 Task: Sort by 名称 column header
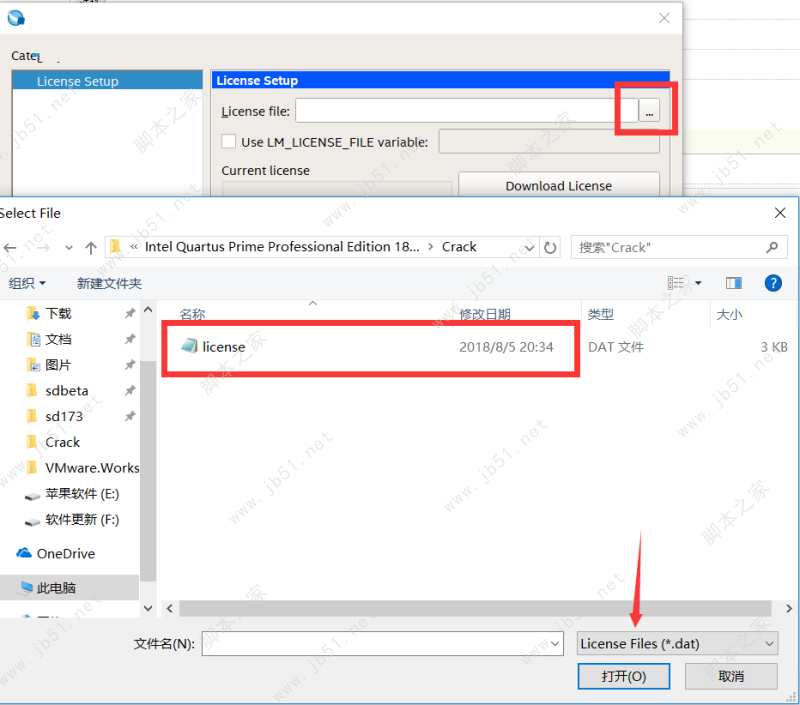click(192, 314)
